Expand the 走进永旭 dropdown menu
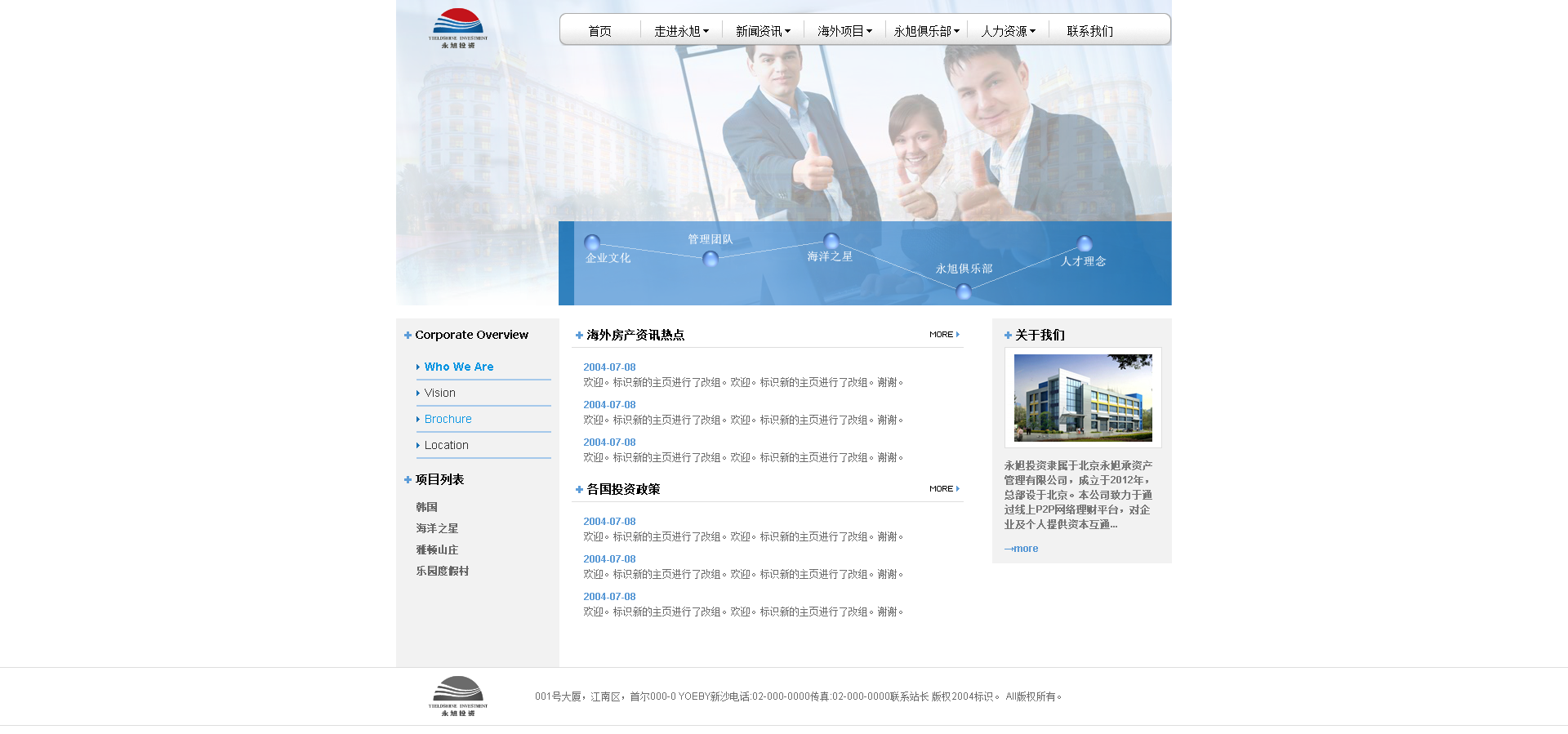Screen dimensions: 1568x734 tap(681, 31)
